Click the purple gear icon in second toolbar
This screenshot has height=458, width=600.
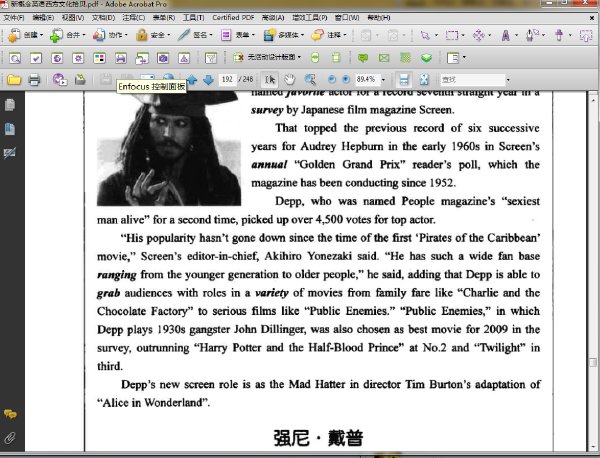click(x=78, y=58)
